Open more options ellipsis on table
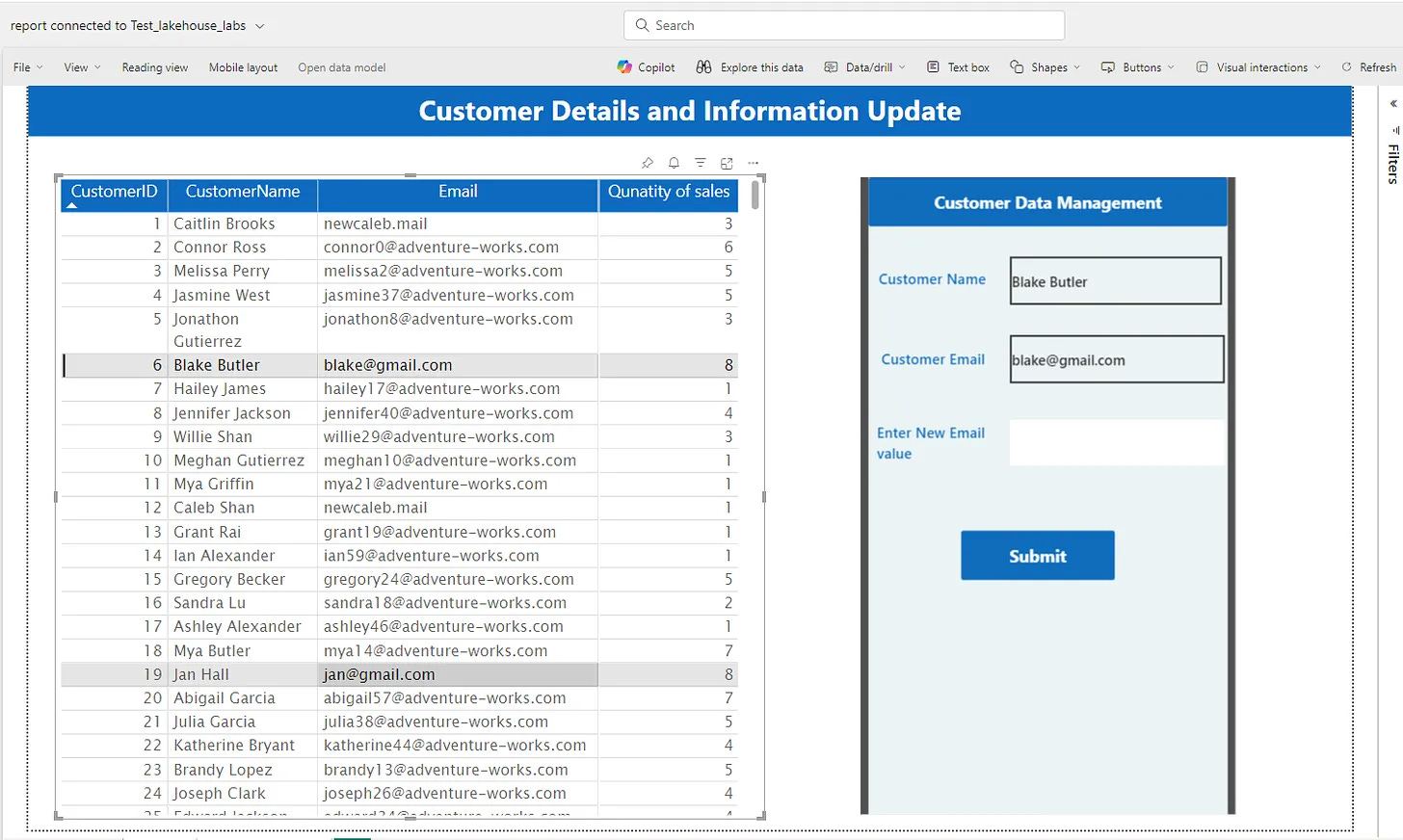This screenshot has height=840, width=1403. [754, 163]
